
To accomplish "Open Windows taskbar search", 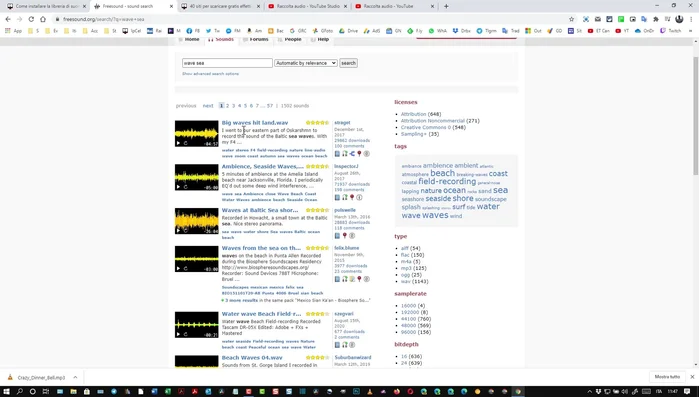I will point(20,392).
